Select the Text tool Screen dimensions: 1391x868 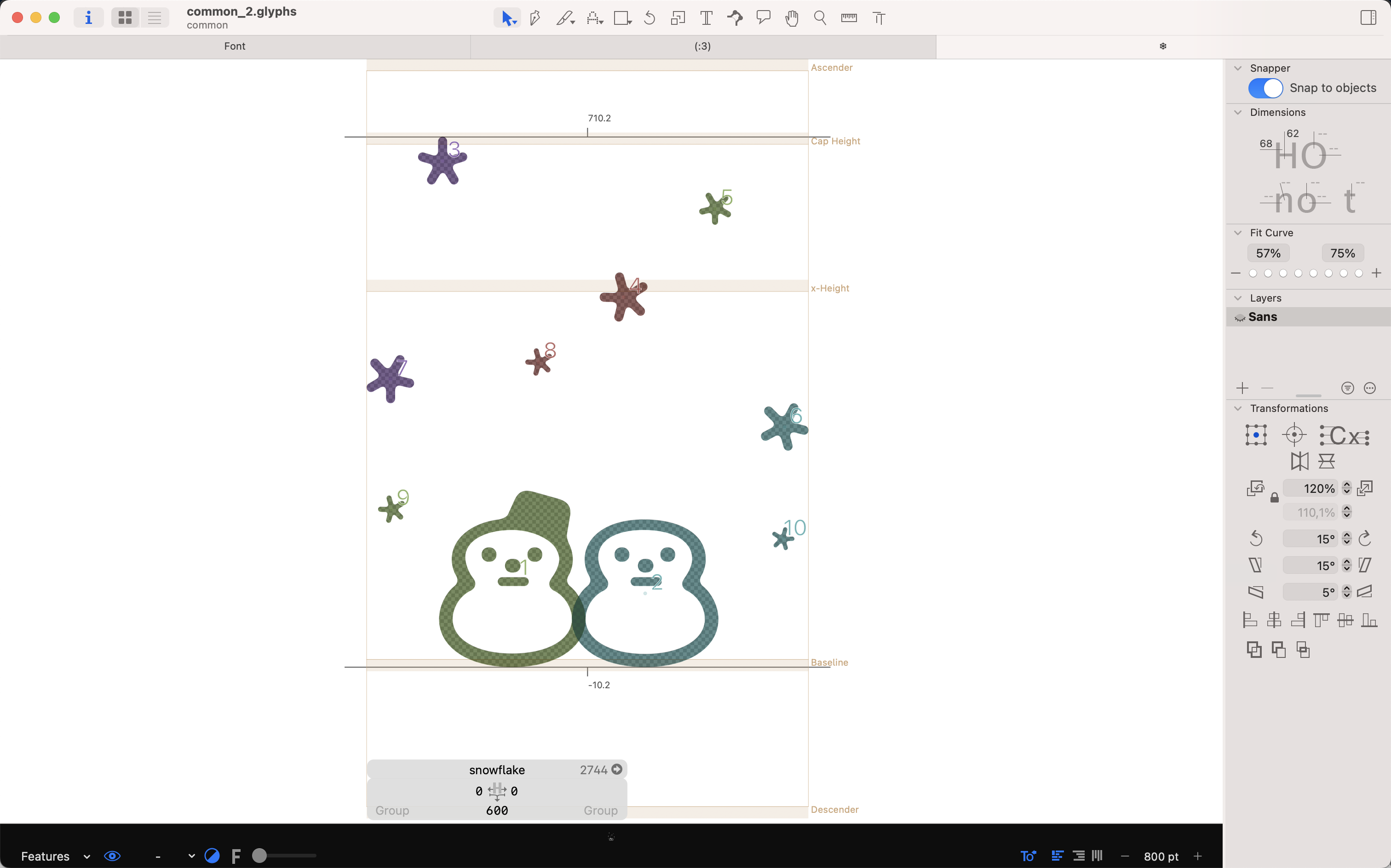coord(707,18)
